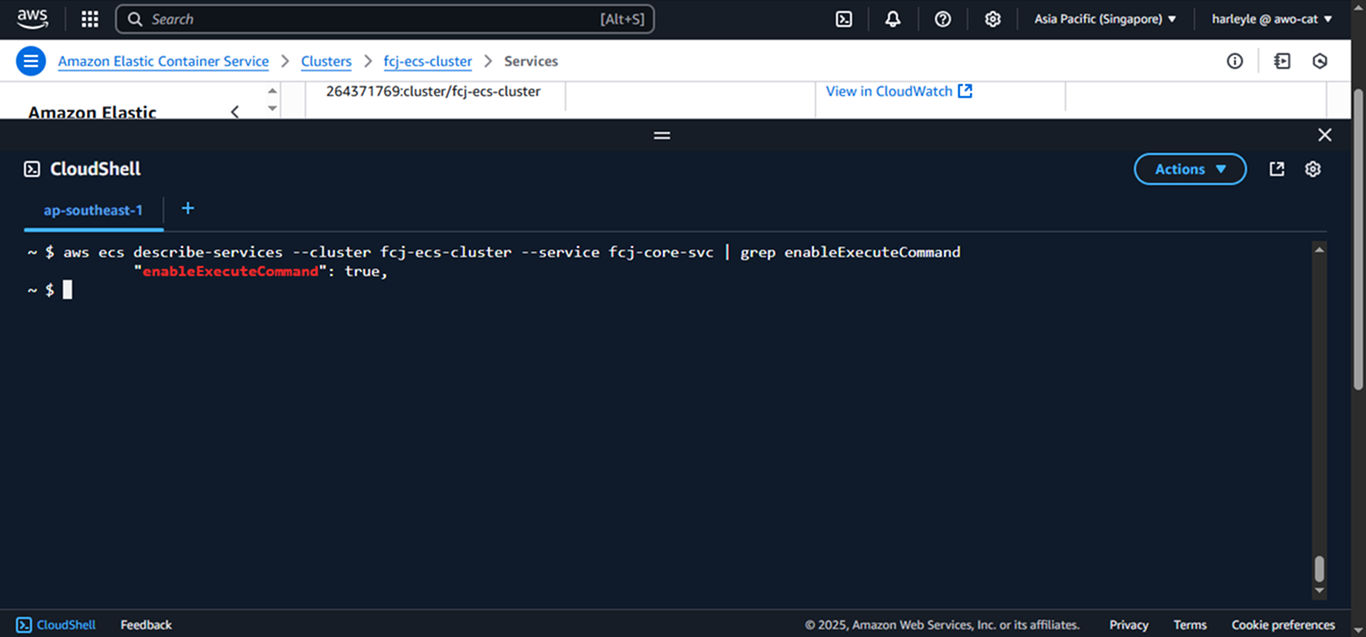Screen dimensions: 1366x637
Task: Click the page vertical scrollbar
Action: [x=1357, y=240]
